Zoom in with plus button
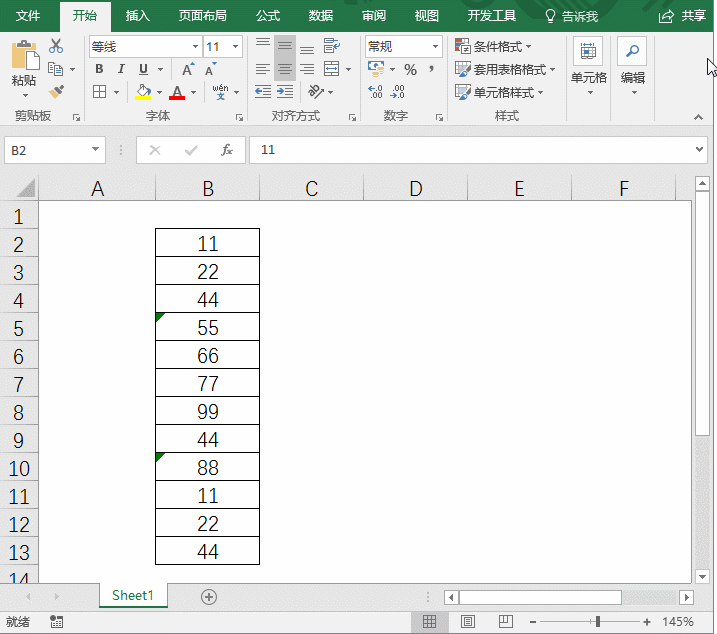This screenshot has width=717, height=634. point(647,622)
